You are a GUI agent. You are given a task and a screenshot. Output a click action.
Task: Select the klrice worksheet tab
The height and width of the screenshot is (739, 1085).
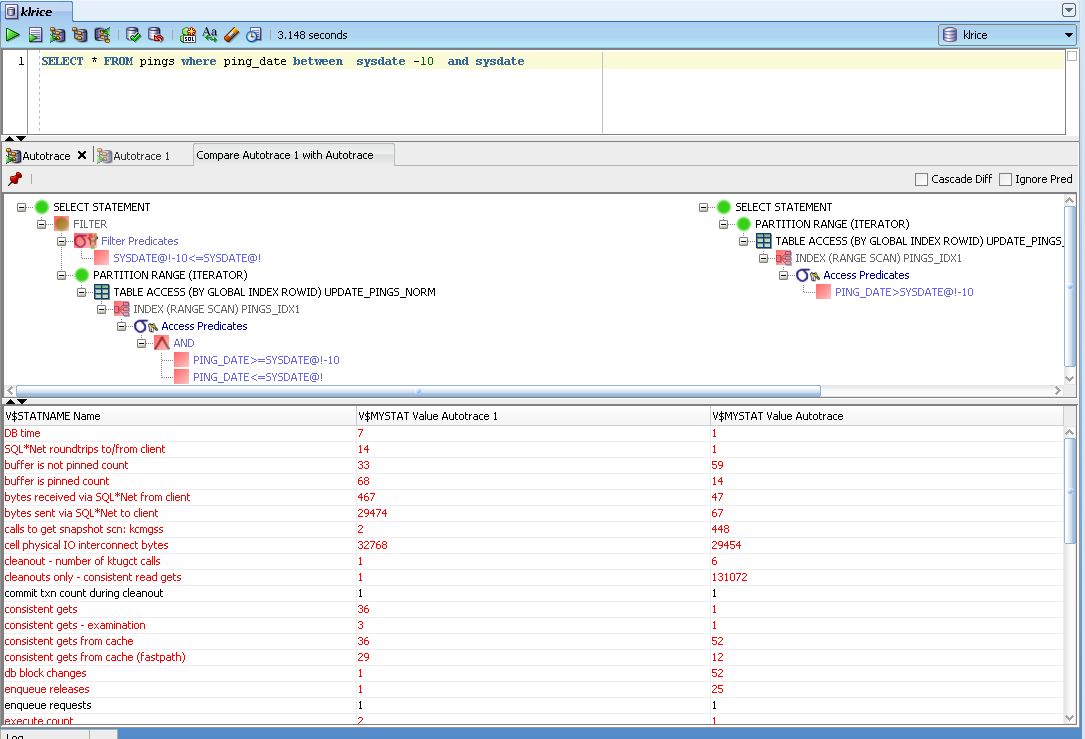click(x=37, y=11)
